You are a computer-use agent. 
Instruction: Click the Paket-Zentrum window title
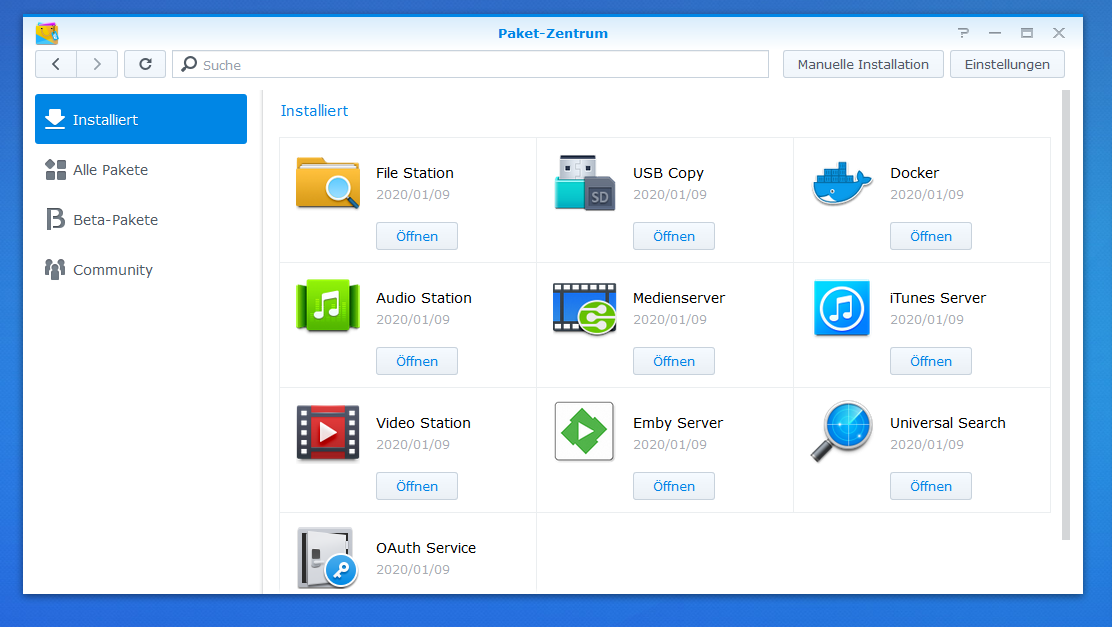click(552, 33)
